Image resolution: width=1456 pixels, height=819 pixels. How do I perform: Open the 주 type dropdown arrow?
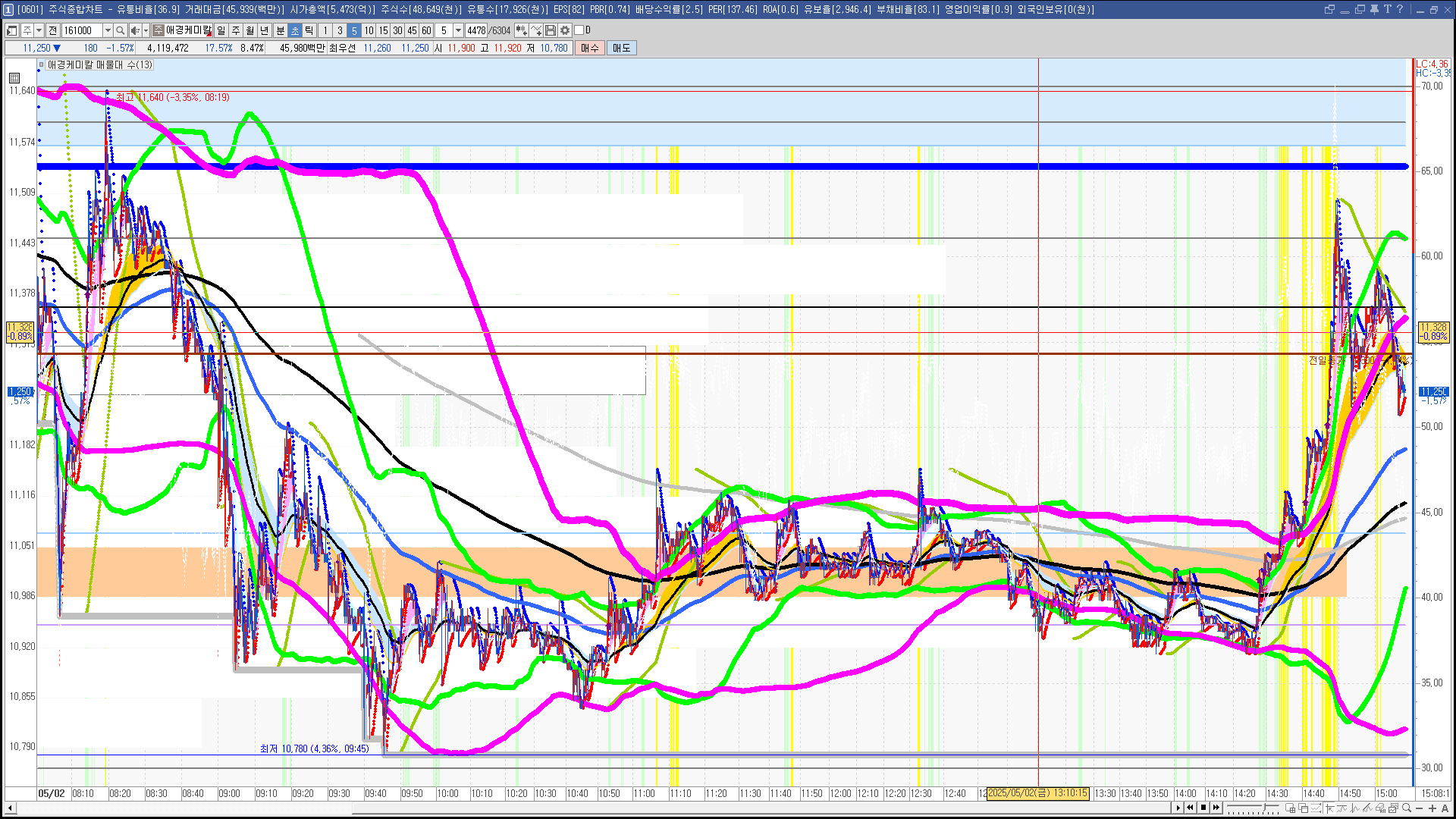(x=39, y=30)
